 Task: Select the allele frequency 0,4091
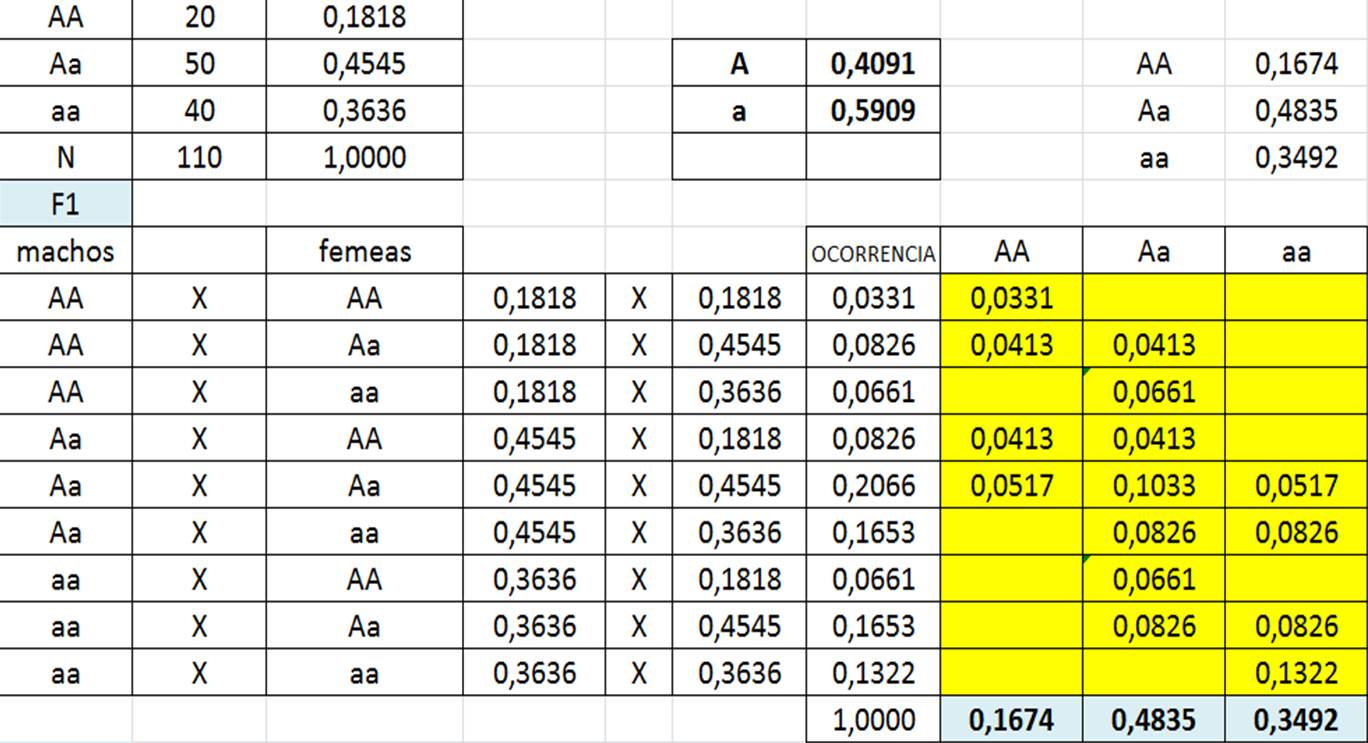pyautogui.click(x=873, y=64)
